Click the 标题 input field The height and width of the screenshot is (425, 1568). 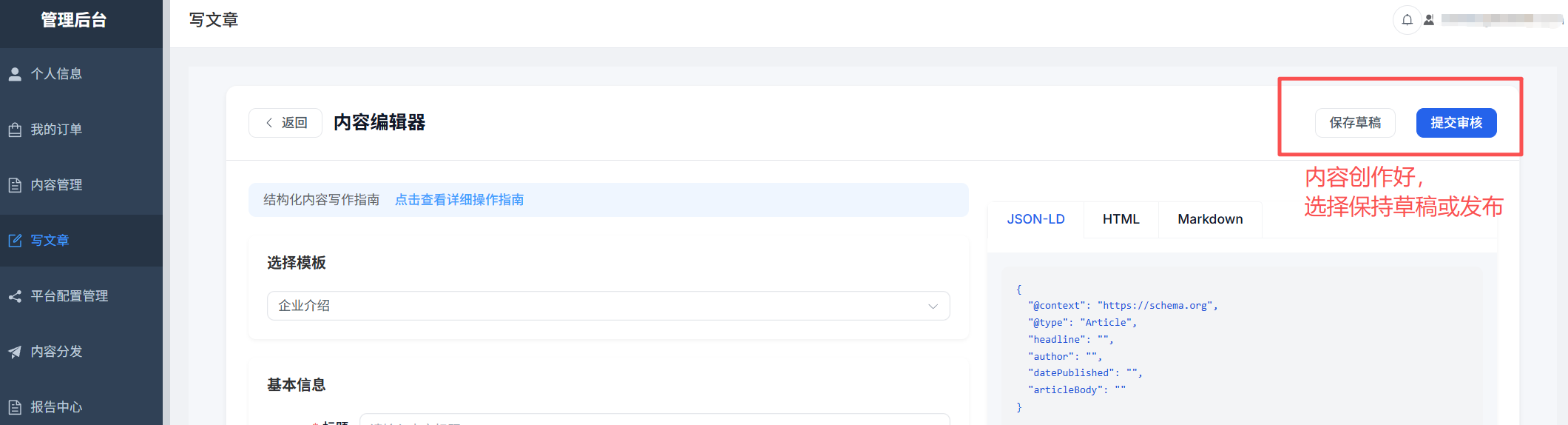(655, 419)
